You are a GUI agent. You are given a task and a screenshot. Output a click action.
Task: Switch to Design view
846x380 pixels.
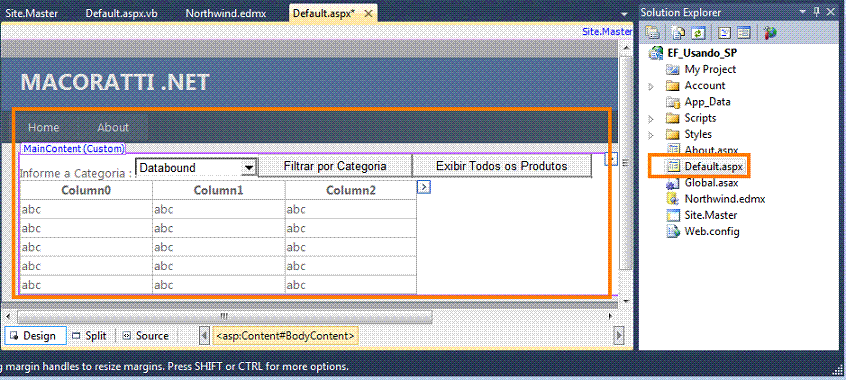tap(35, 336)
